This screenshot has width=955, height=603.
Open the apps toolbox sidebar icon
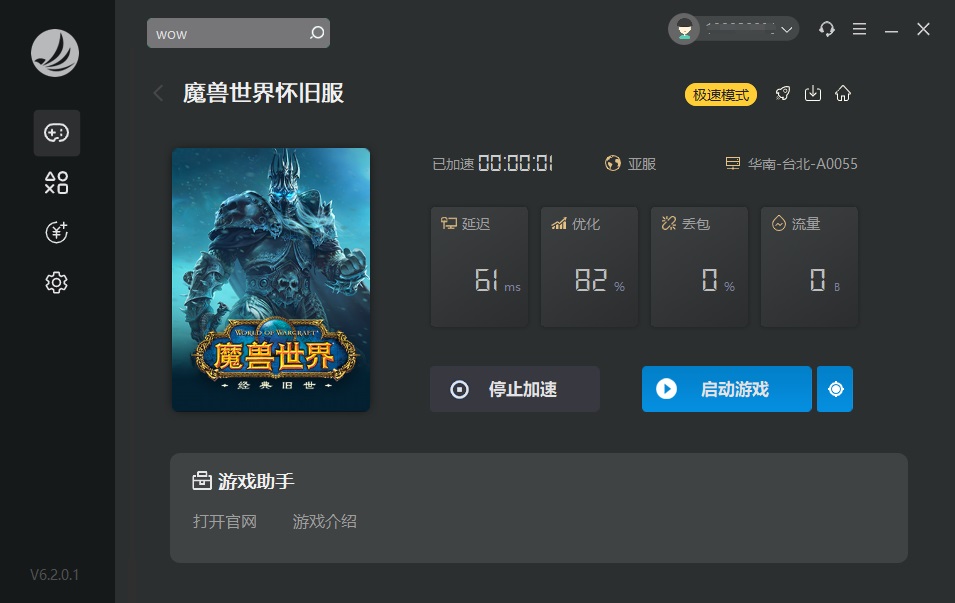point(57,182)
